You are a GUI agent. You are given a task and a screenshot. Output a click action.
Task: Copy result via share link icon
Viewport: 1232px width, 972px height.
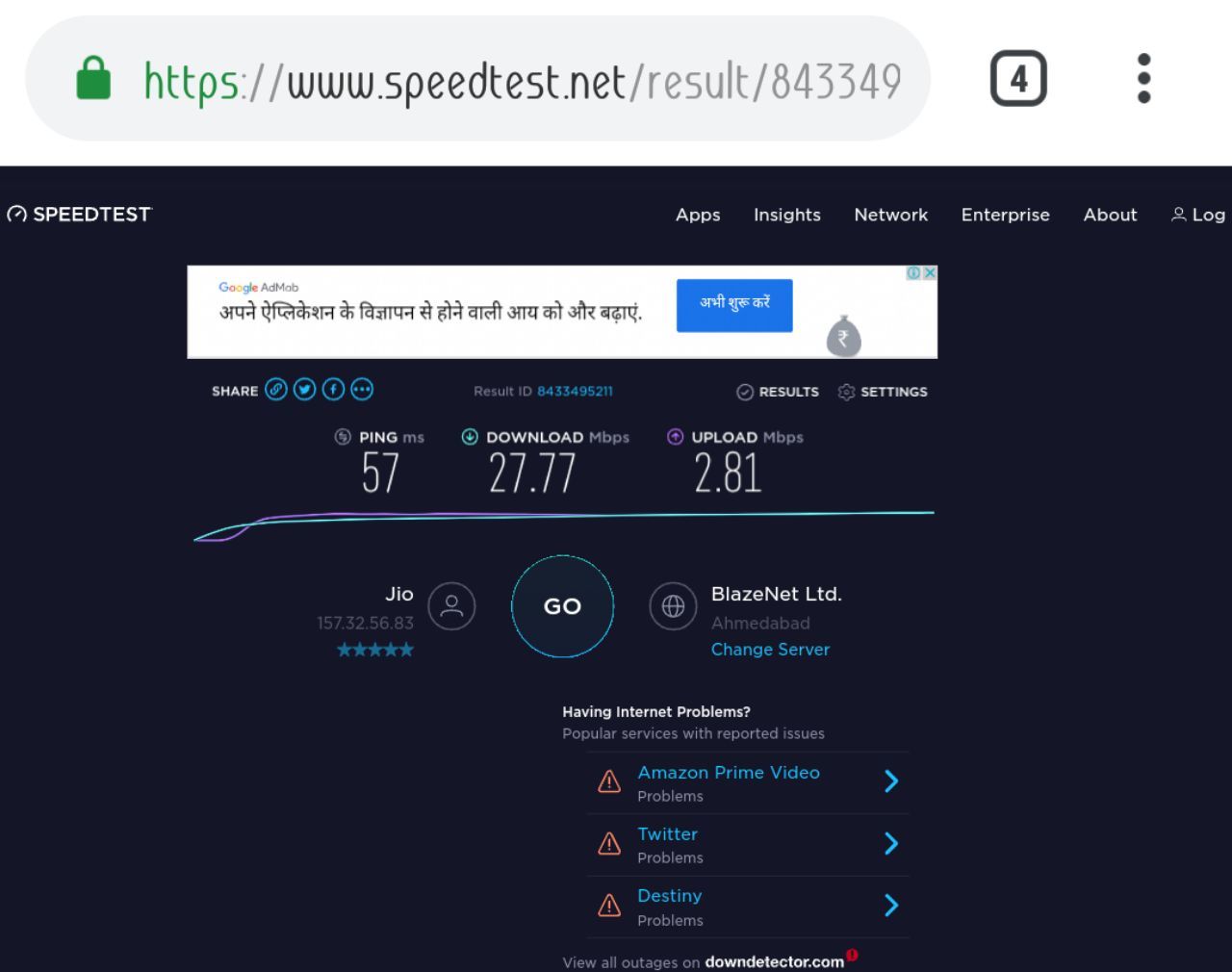coord(276,389)
